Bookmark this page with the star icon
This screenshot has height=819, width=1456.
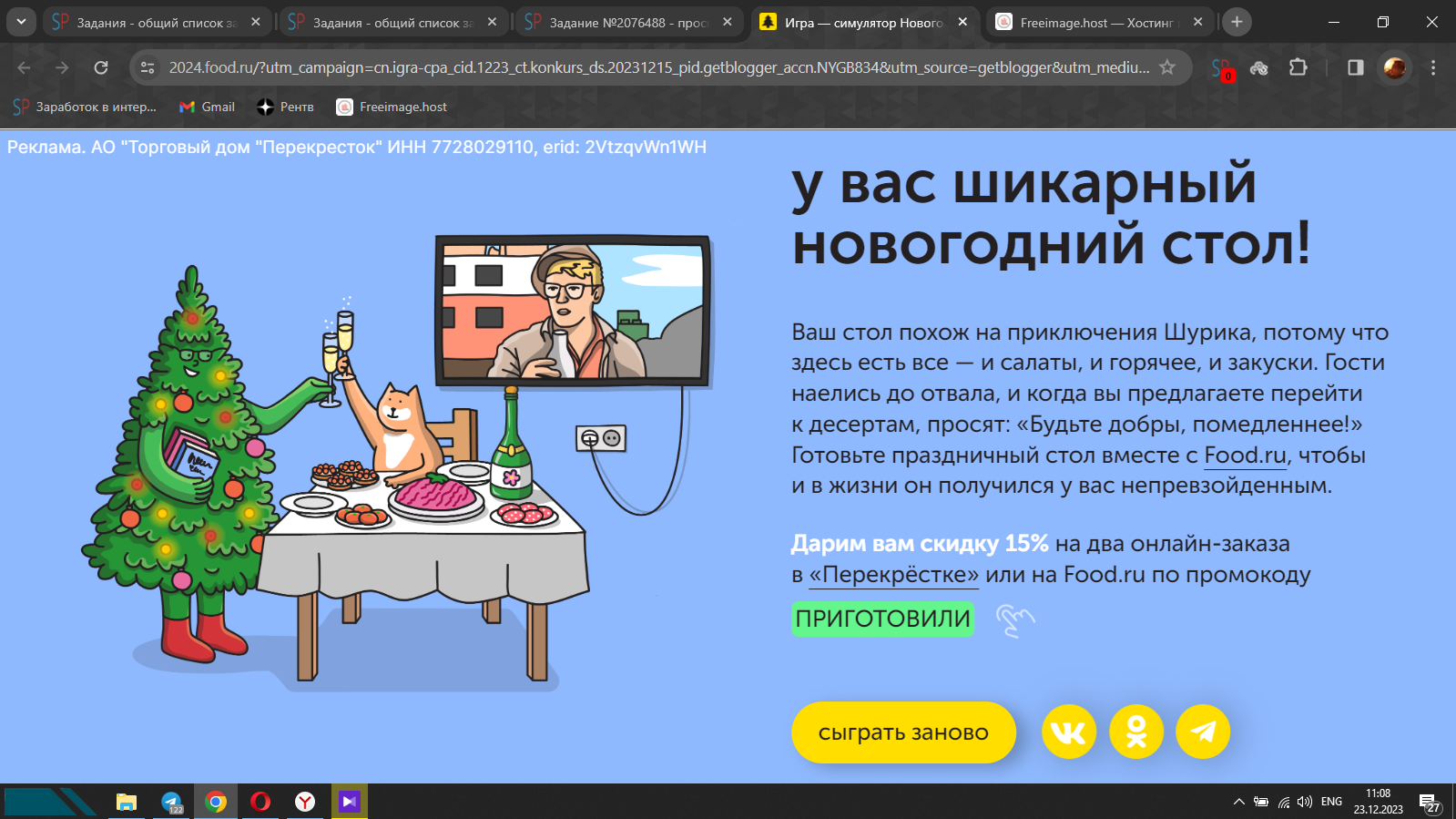tap(1167, 67)
